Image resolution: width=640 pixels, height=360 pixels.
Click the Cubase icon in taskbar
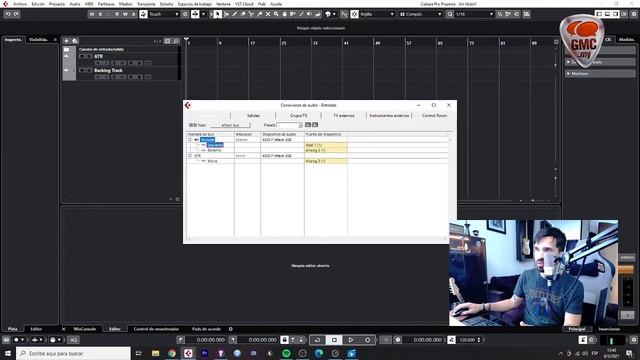click(188, 353)
